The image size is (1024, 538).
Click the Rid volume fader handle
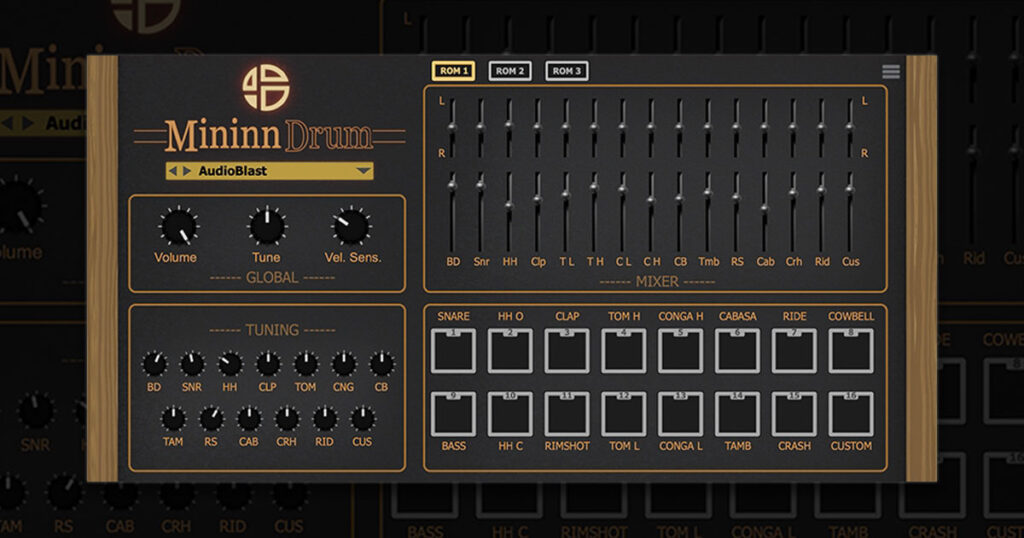pyautogui.click(x=822, y=189)
